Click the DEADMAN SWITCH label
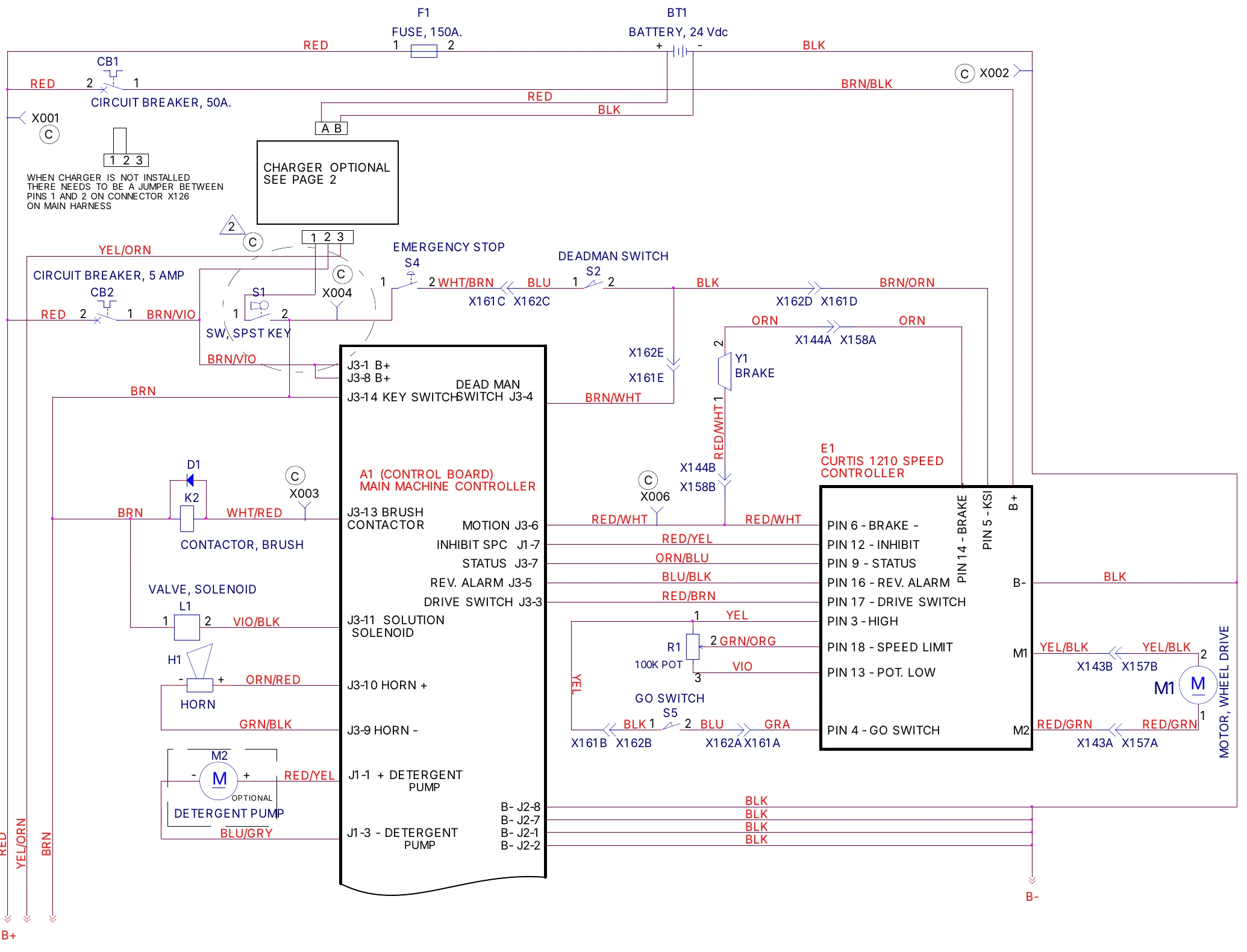 pos(613,256)
